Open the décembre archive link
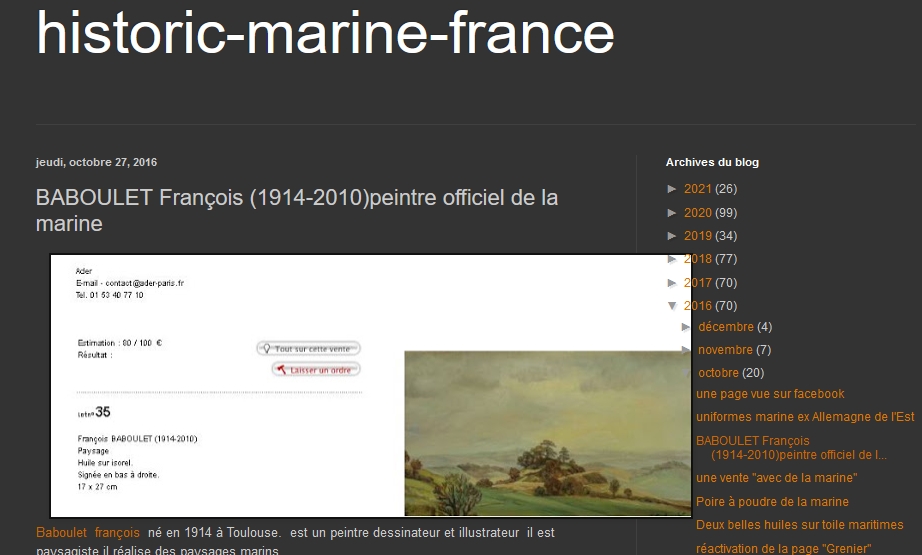Image resolution: width=922 pixels, height=555 pixels. 726,327
